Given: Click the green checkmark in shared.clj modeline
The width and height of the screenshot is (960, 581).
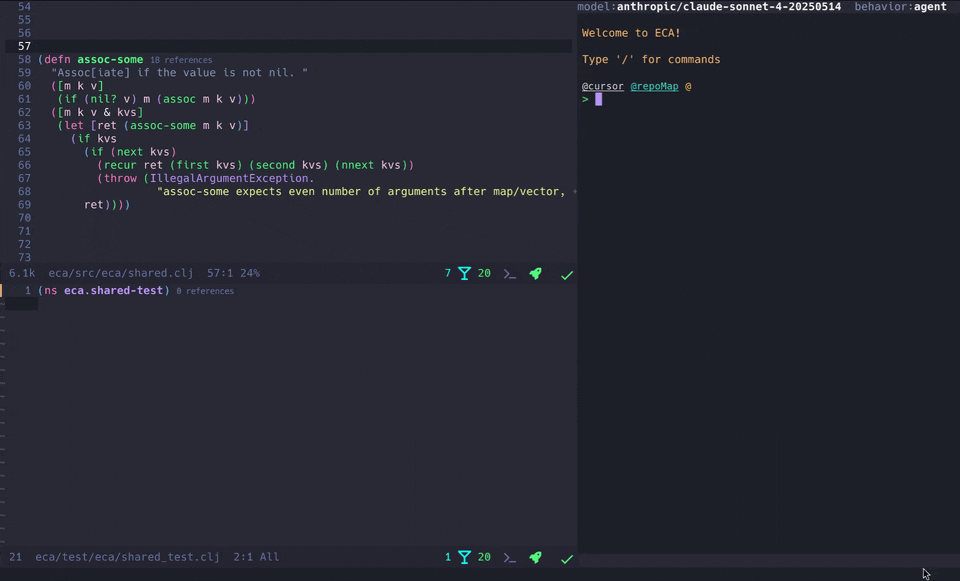Looking at the screenshot, I should [567, 275].
